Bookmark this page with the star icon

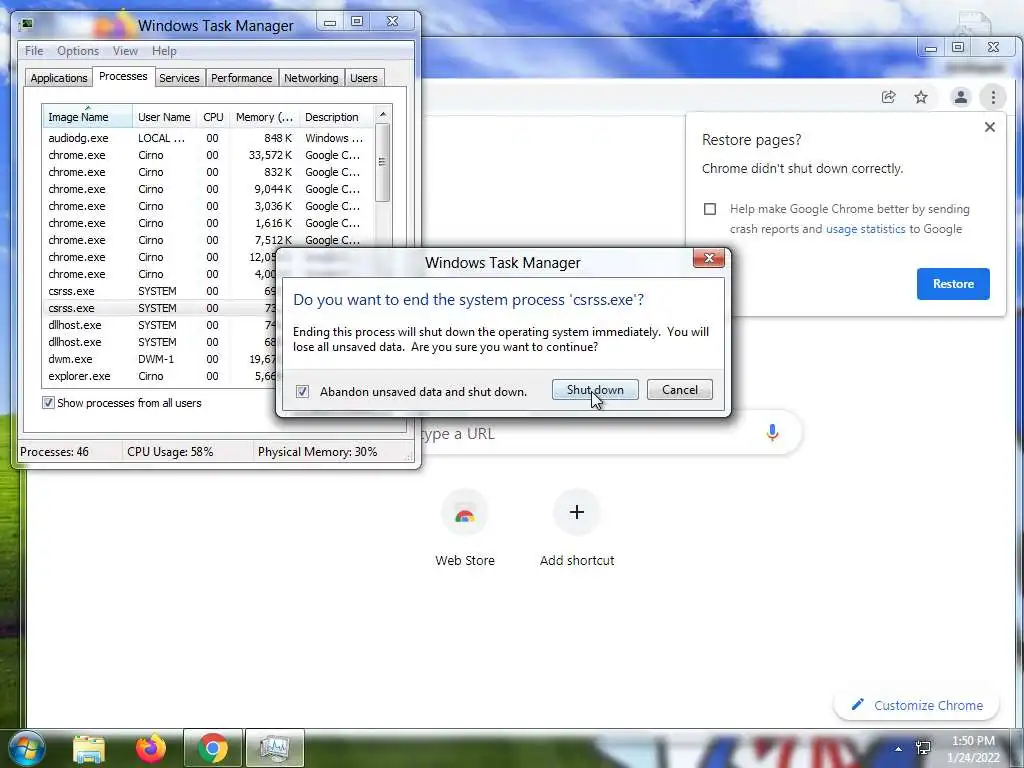coord(921,97)
